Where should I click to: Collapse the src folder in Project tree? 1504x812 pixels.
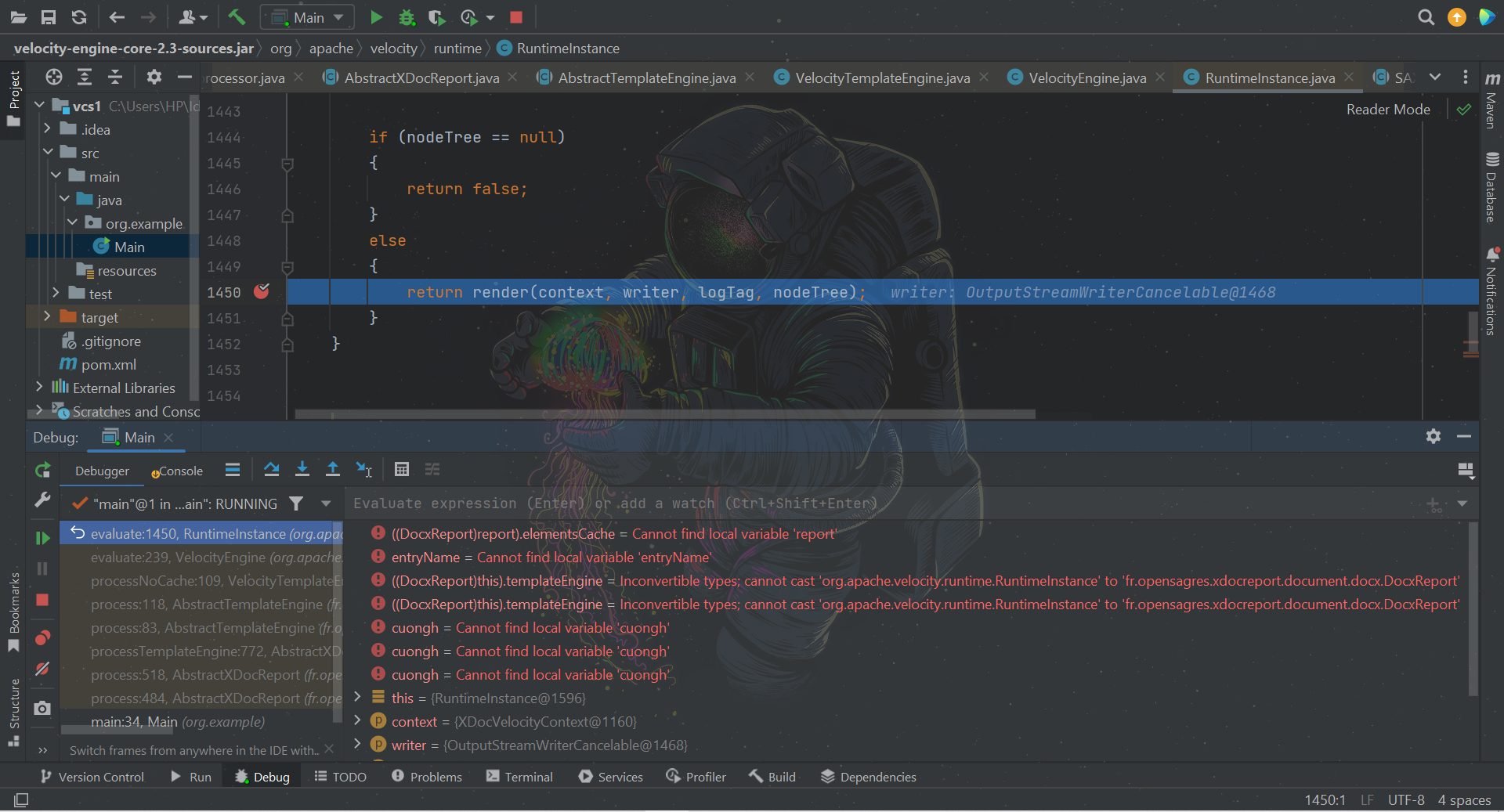pyautogui.click(x=47, y=152)
